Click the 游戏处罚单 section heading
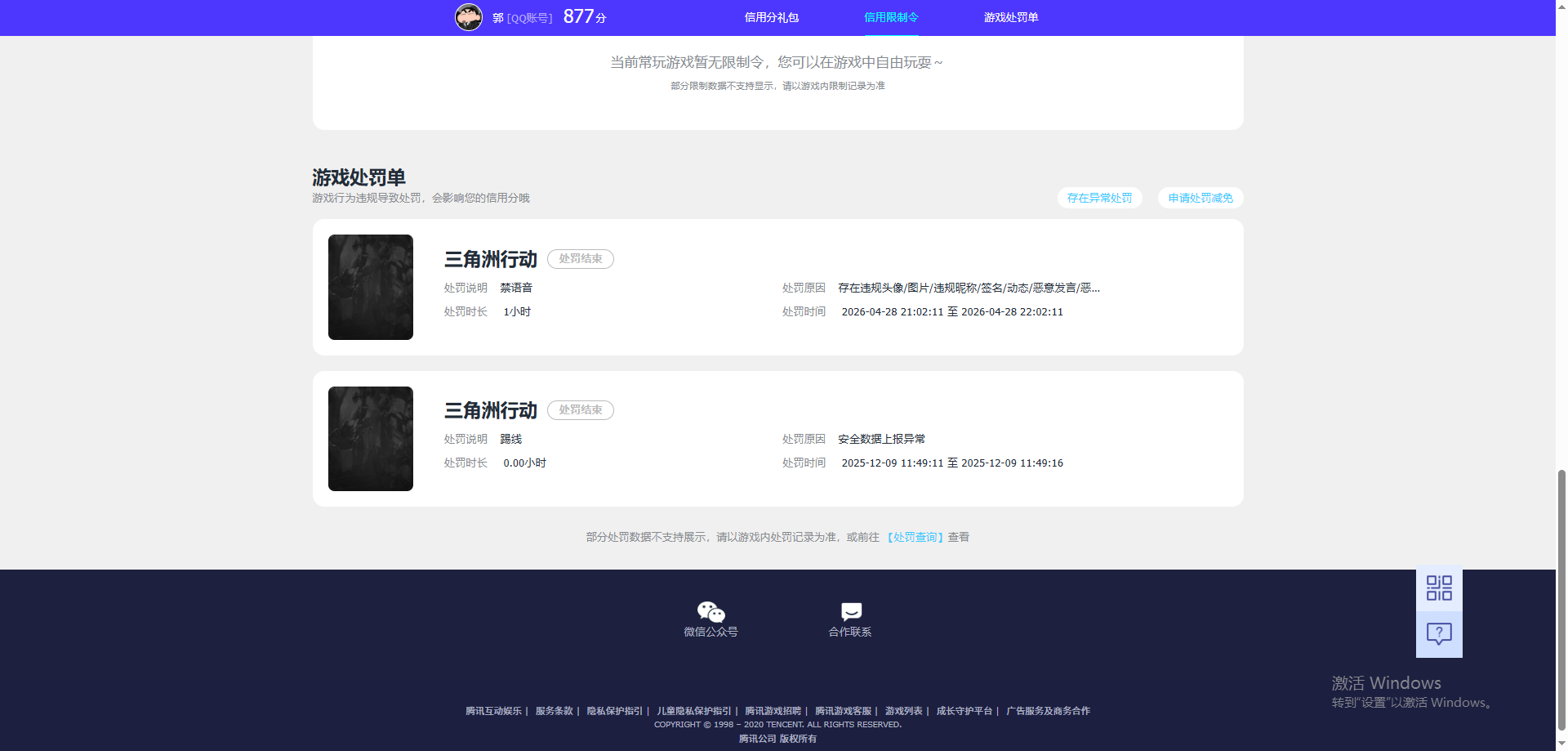 click(x=359, y=177)
